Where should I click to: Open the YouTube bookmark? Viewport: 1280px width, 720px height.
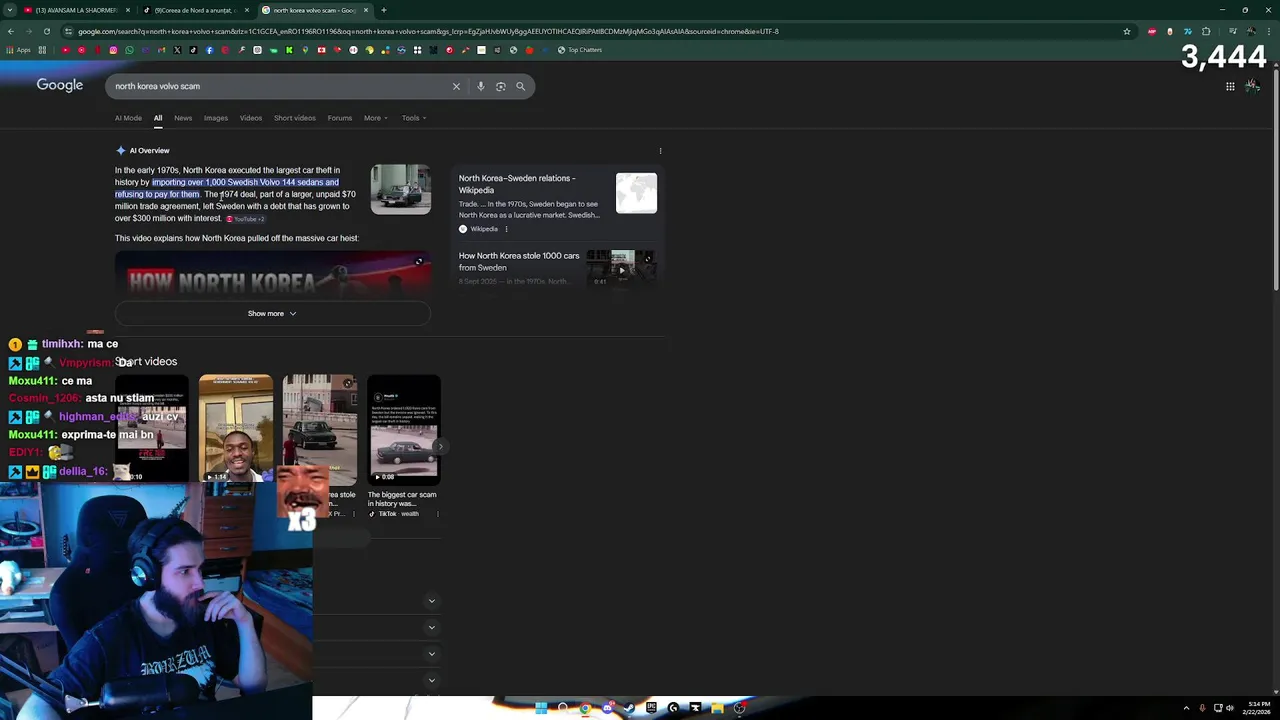pos(65,50)
